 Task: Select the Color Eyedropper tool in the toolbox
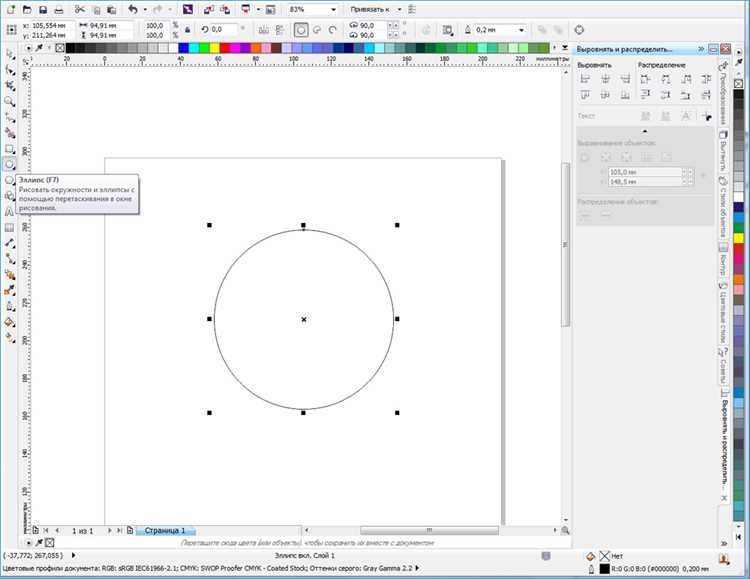10,290
